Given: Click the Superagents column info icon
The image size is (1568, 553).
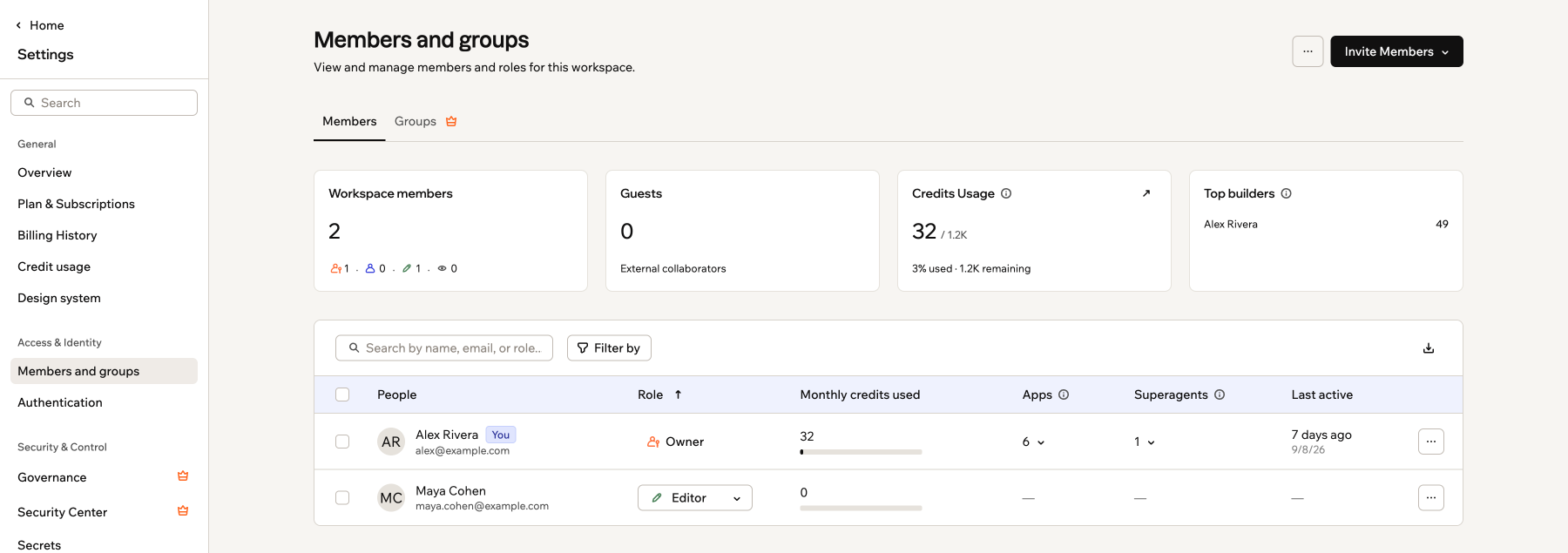Looking at the screenshot, I should pyautogui.click(x=1220, y=395).
